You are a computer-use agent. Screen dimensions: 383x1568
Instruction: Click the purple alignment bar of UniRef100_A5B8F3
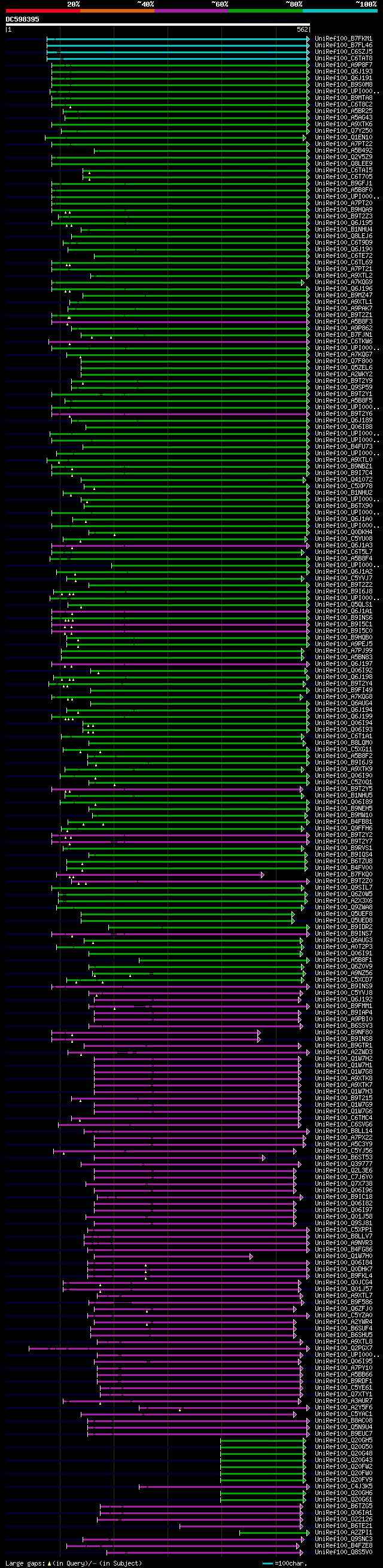point(180,322)
